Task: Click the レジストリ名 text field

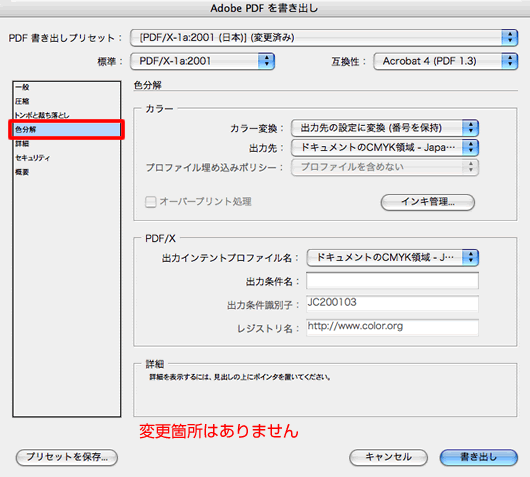Action: click(x=392, y=327)
